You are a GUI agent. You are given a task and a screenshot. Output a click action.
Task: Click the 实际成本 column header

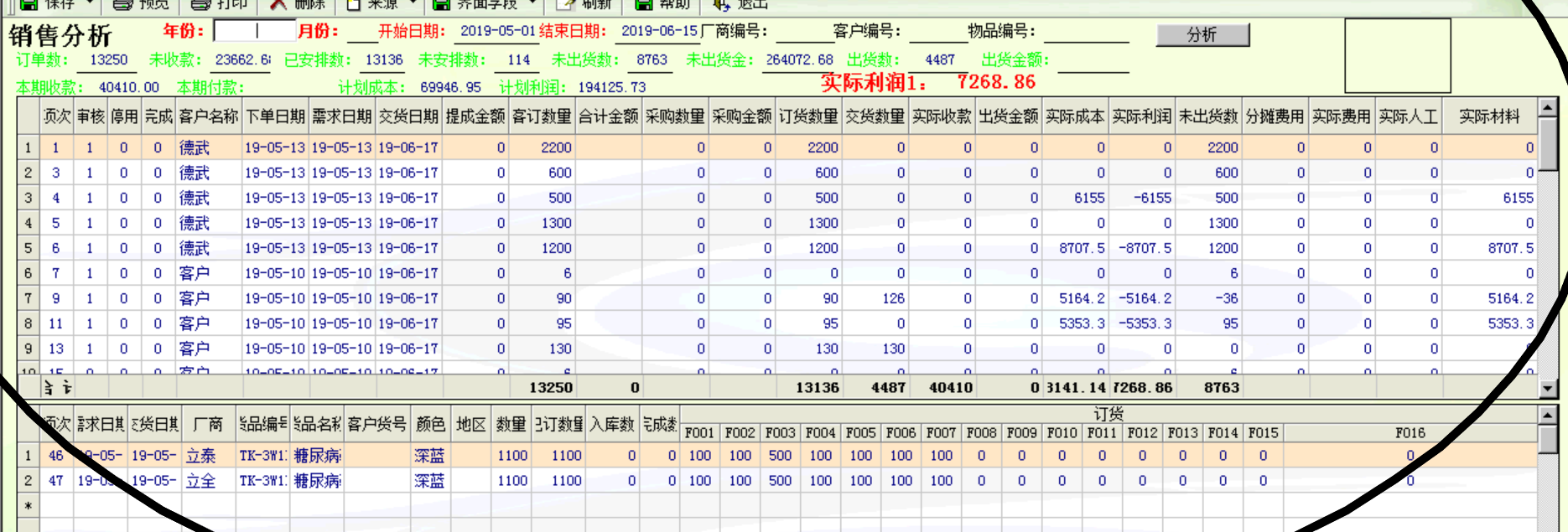point(1075,116)
